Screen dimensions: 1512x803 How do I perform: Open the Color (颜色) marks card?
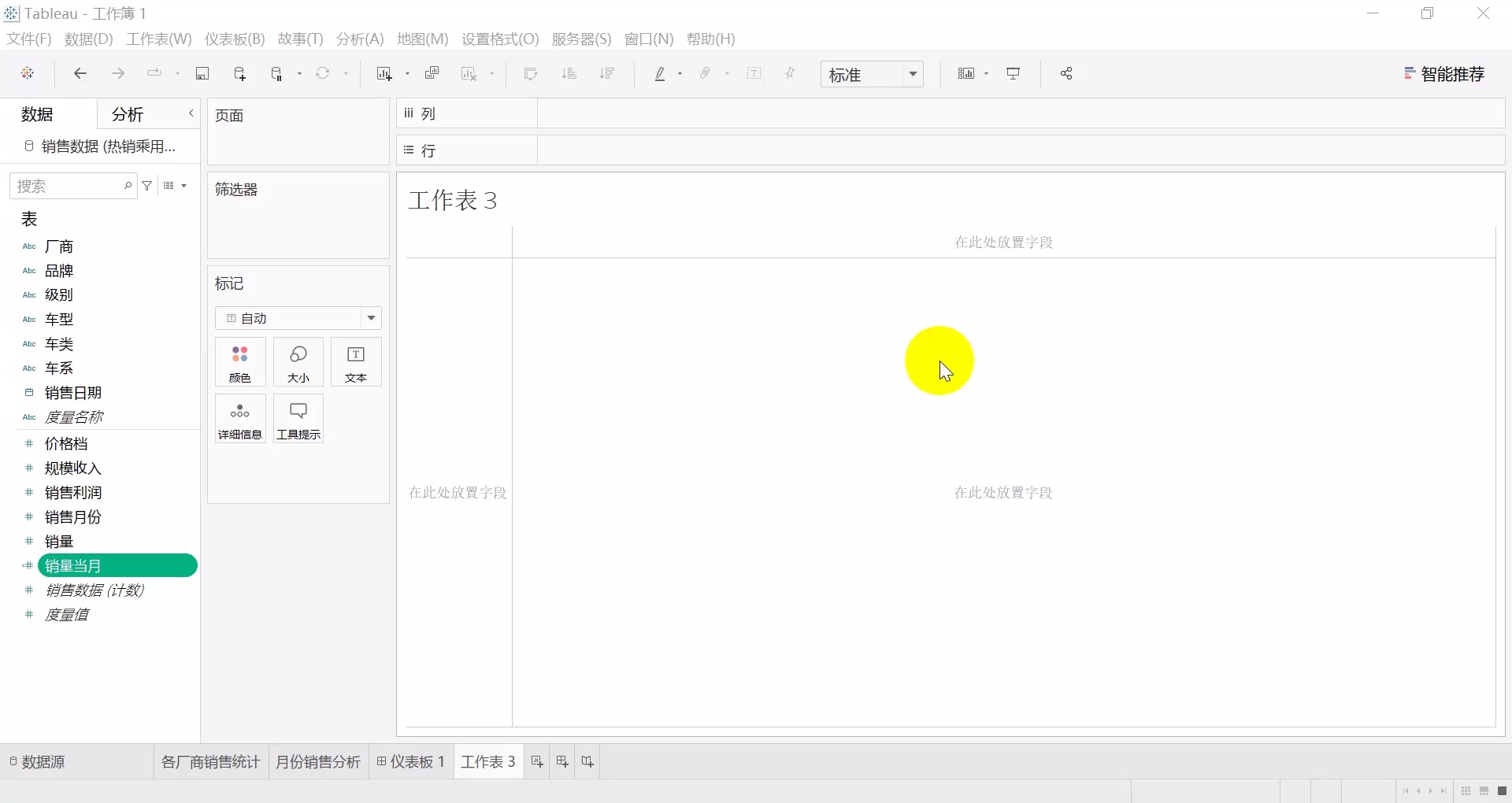point(240,362)
